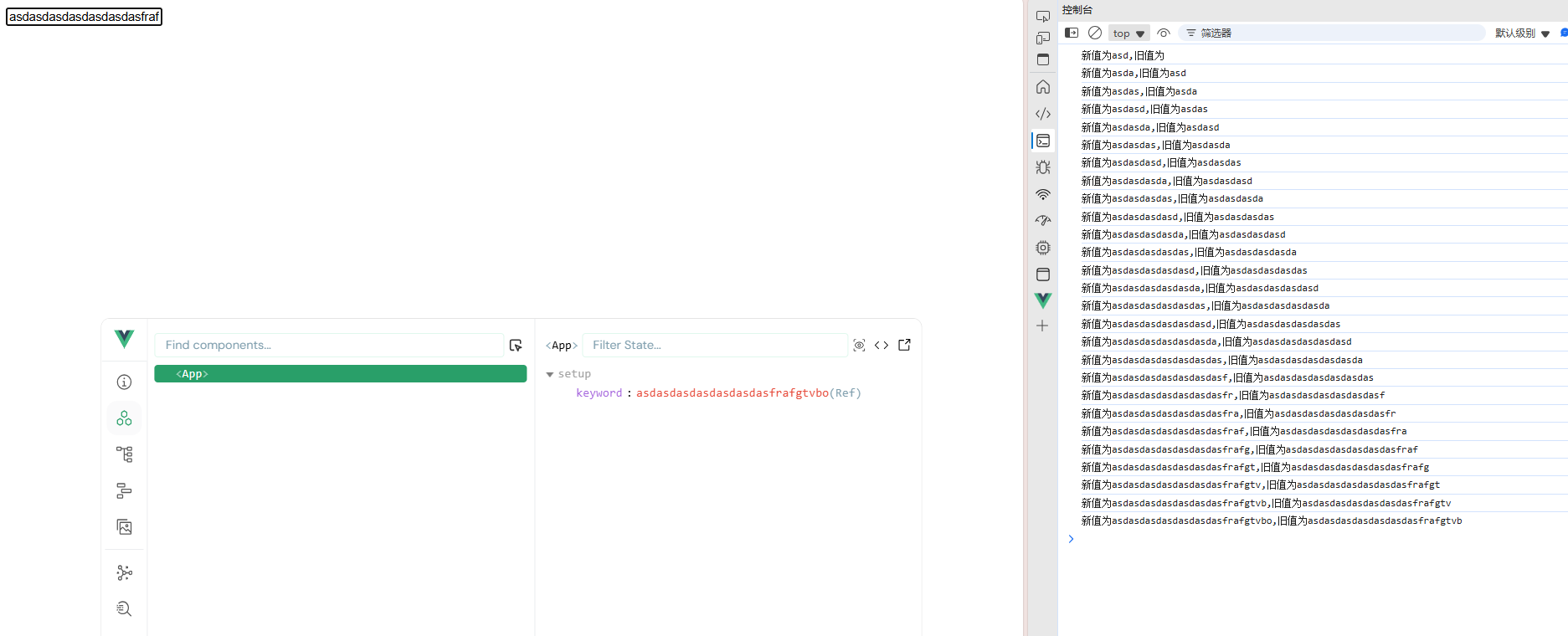Open the Components tab in Vue DevTools
This screenshot has height=636, width=1568.
tap(124, 418)
